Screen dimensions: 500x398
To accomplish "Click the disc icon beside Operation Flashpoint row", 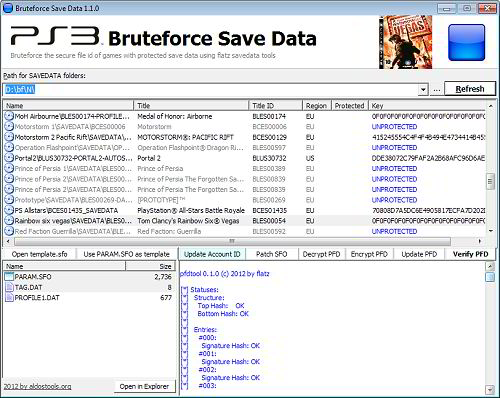I will point(9,148).
